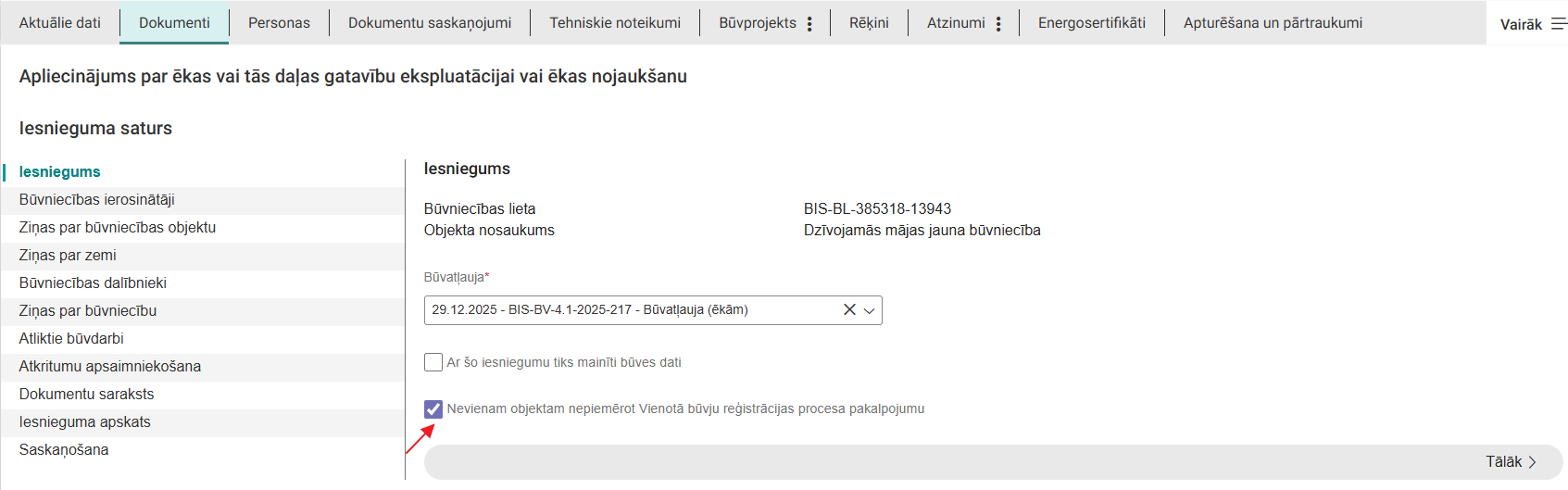This screenshot has height=490, width=1568.
Task: Expand the Būvatļauja dropdown arrow
Action: coord(870,310)
